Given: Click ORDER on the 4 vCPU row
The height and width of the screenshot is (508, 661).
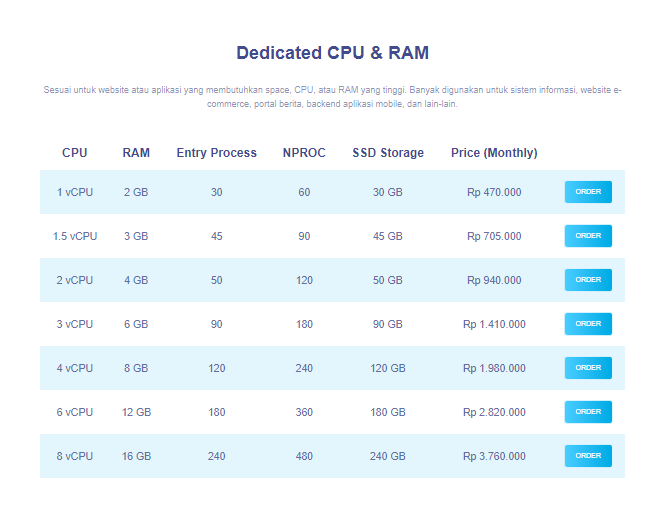Looking at the screenshot, I should pyautogui.click(x=588, y=368).
